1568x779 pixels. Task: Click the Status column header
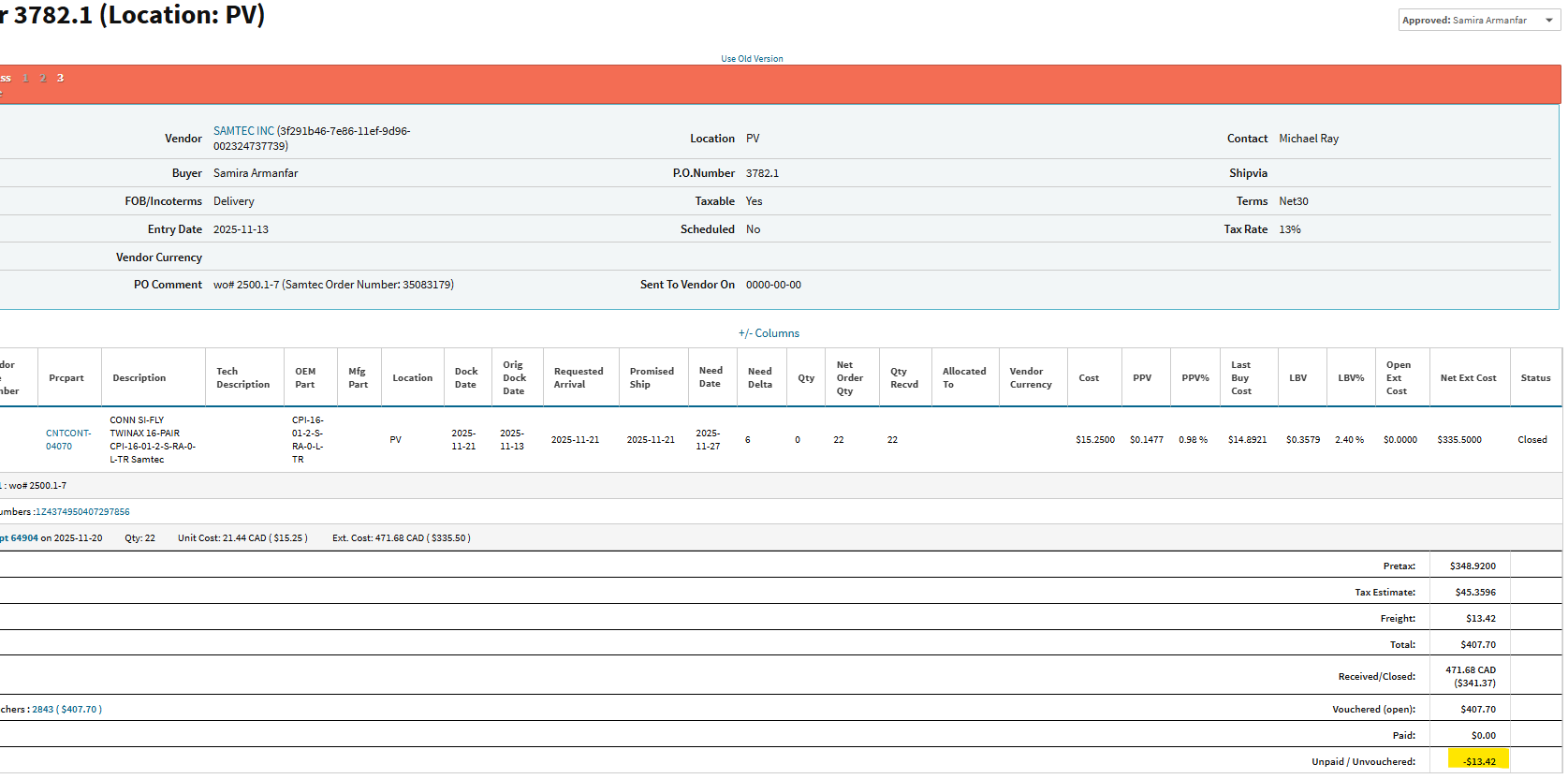pyautogui.click(x=1535, y=378)
